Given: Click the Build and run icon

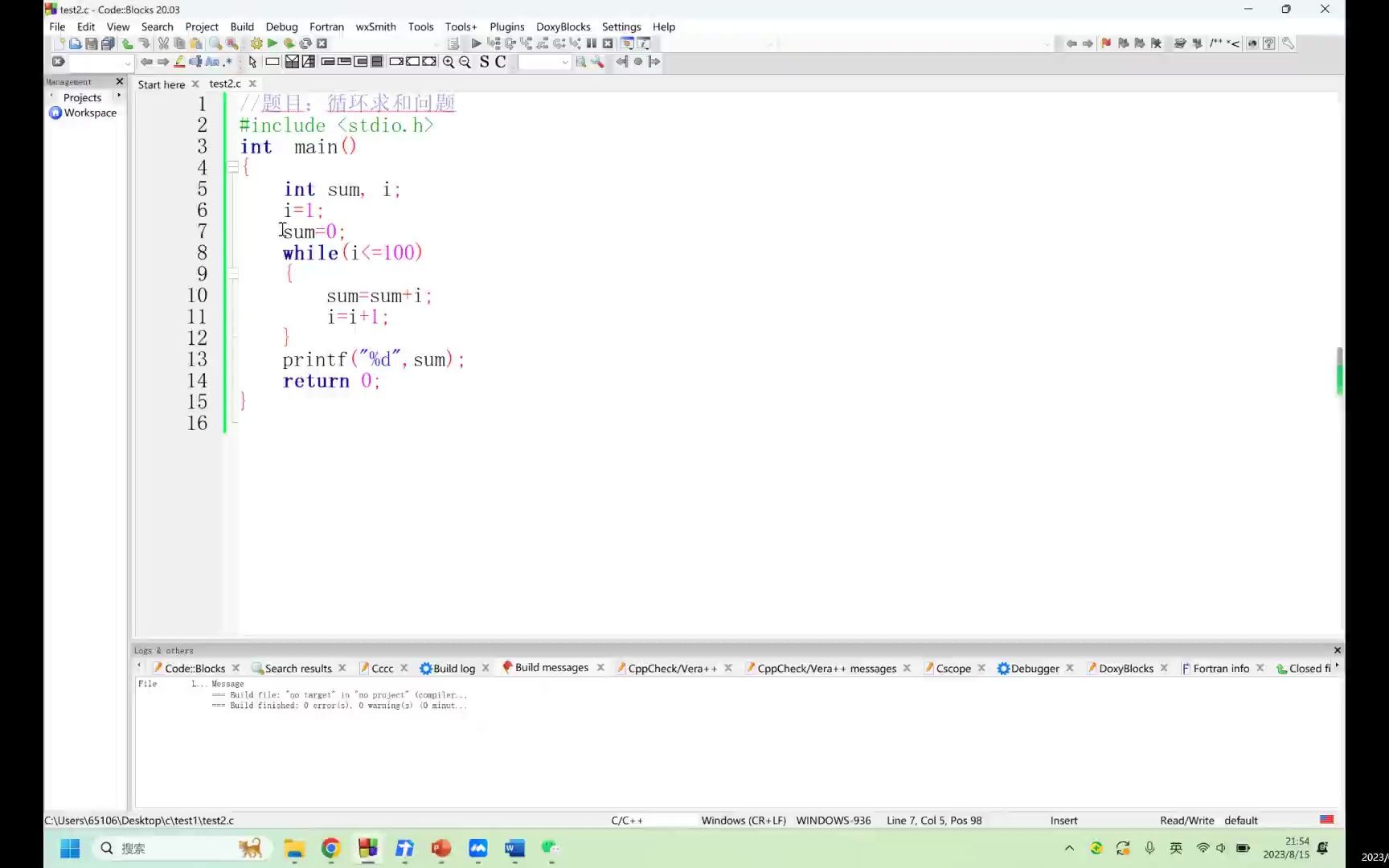Looking at the screenshot, I should point(289,43).
